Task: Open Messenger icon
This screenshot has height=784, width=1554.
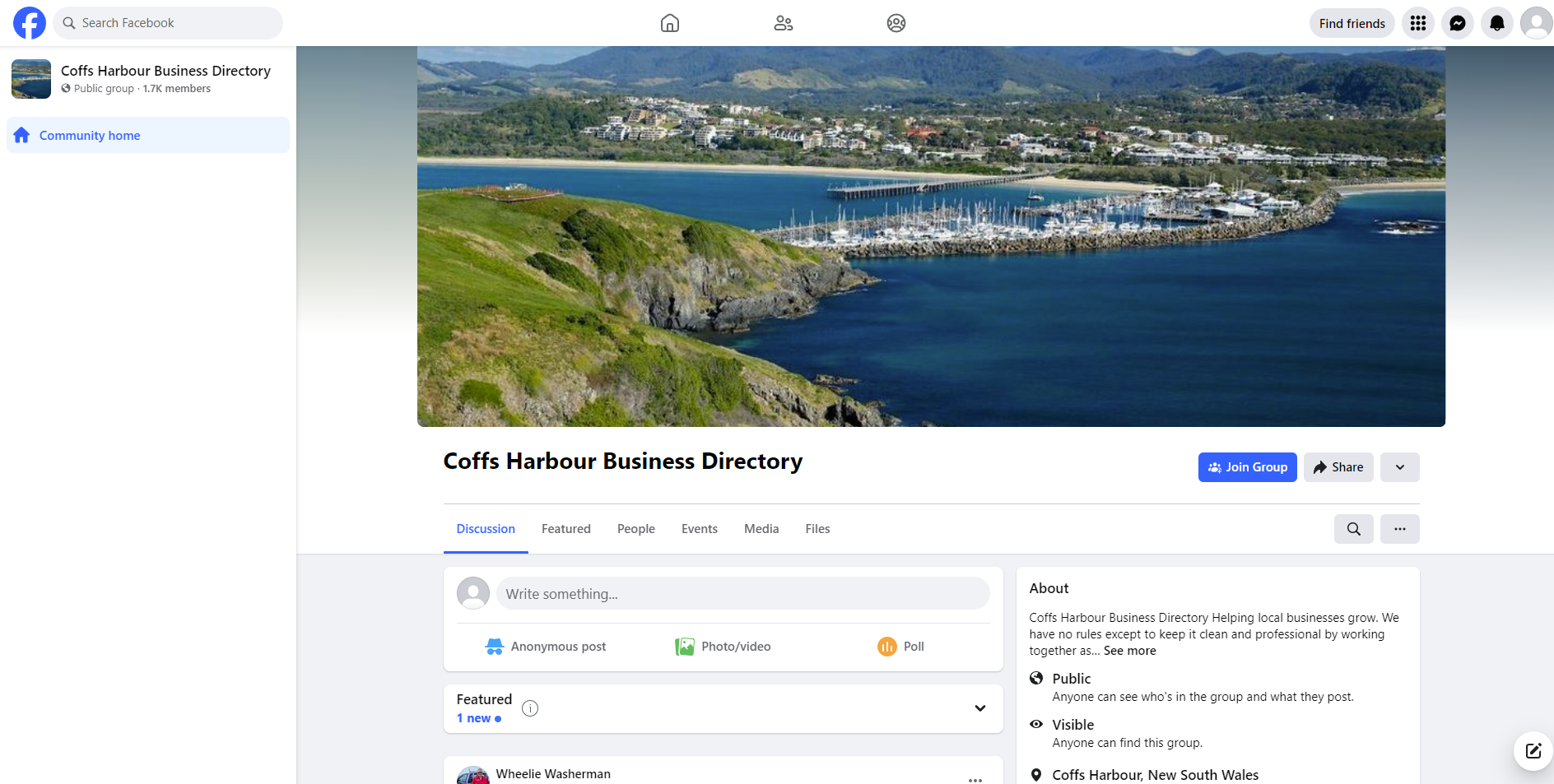Action: coord(1458,23)
